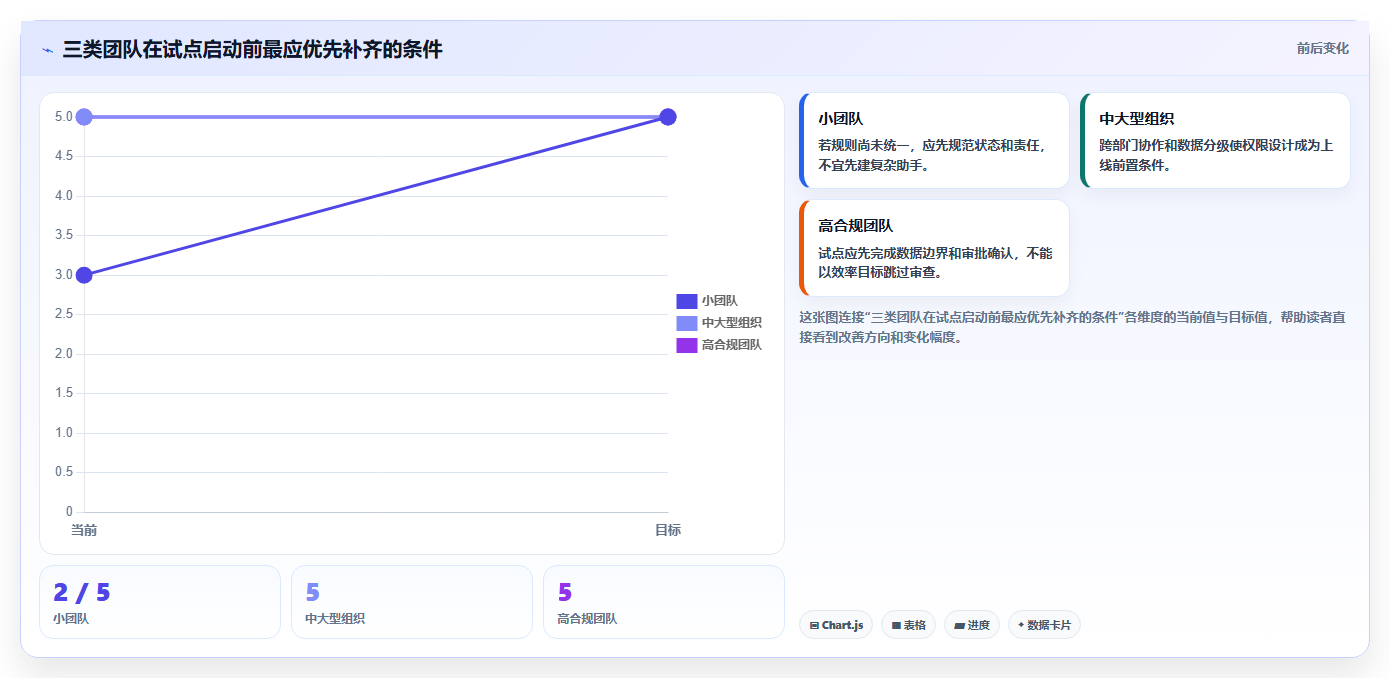Toggle the 高合规团队 legend entry in the chart

719,345
